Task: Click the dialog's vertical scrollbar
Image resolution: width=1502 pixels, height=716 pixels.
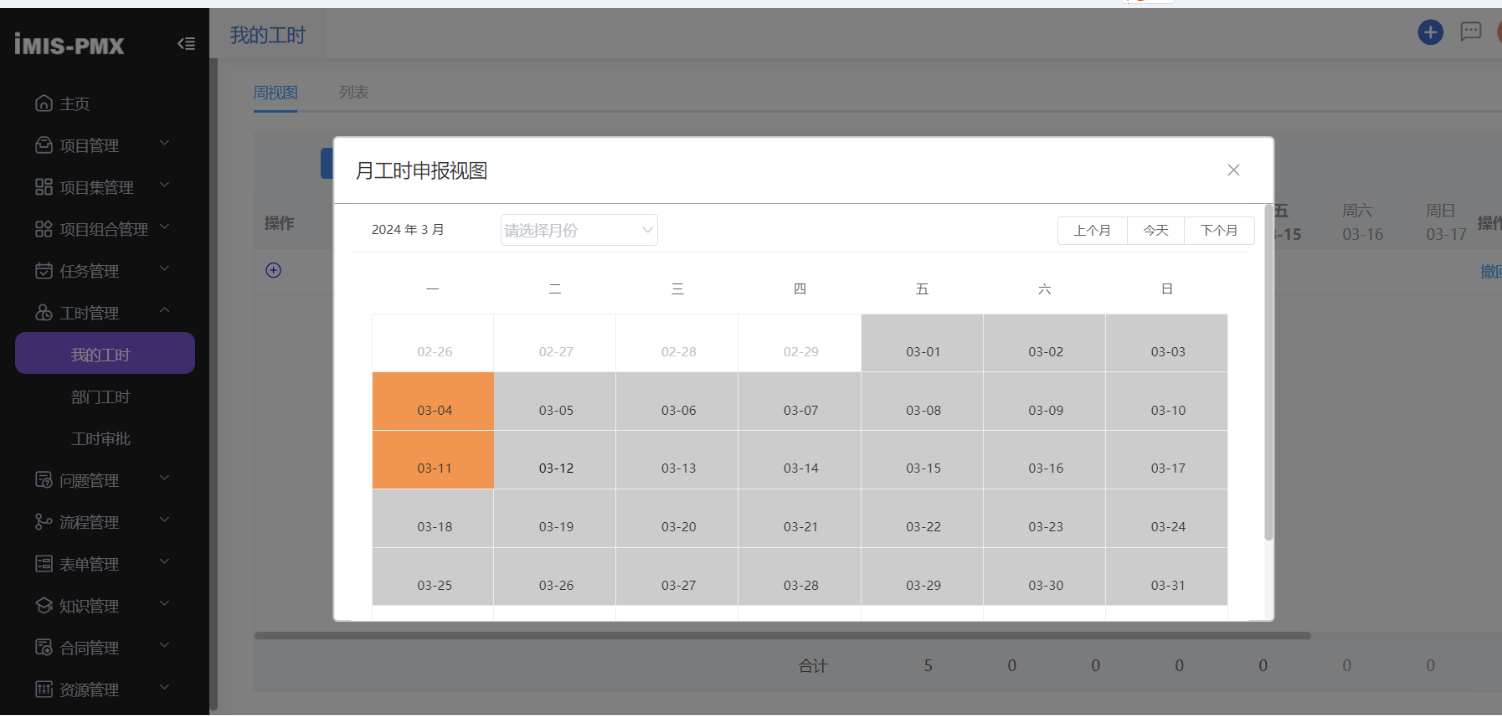Action: tap(1269, 372)
